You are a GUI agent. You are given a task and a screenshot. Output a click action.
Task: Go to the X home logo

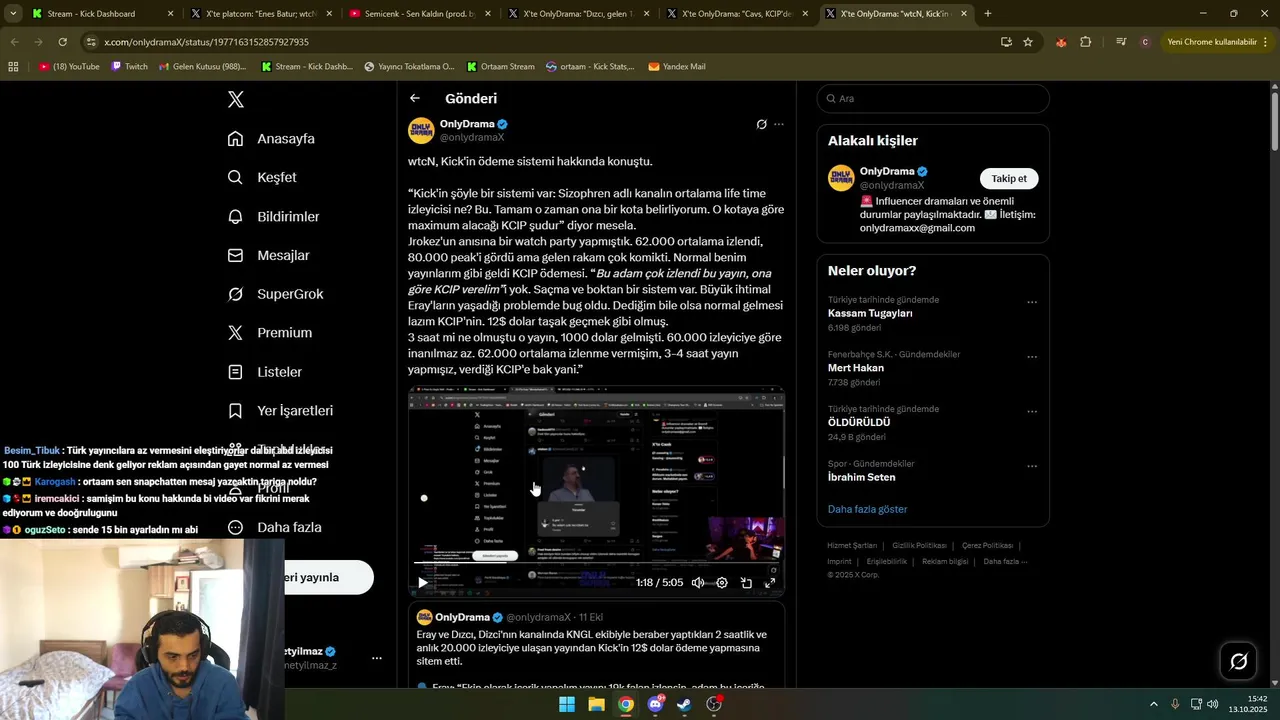click(236, 99)
